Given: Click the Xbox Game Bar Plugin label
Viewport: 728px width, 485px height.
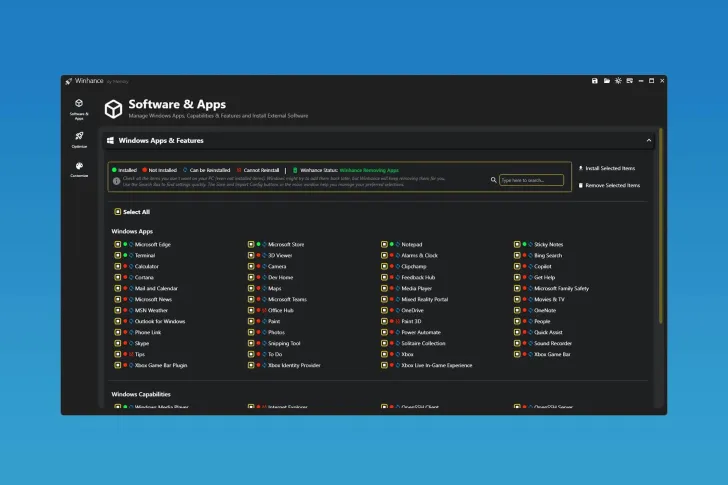Looking at the screenshot, I should click(x=161, y=365).
